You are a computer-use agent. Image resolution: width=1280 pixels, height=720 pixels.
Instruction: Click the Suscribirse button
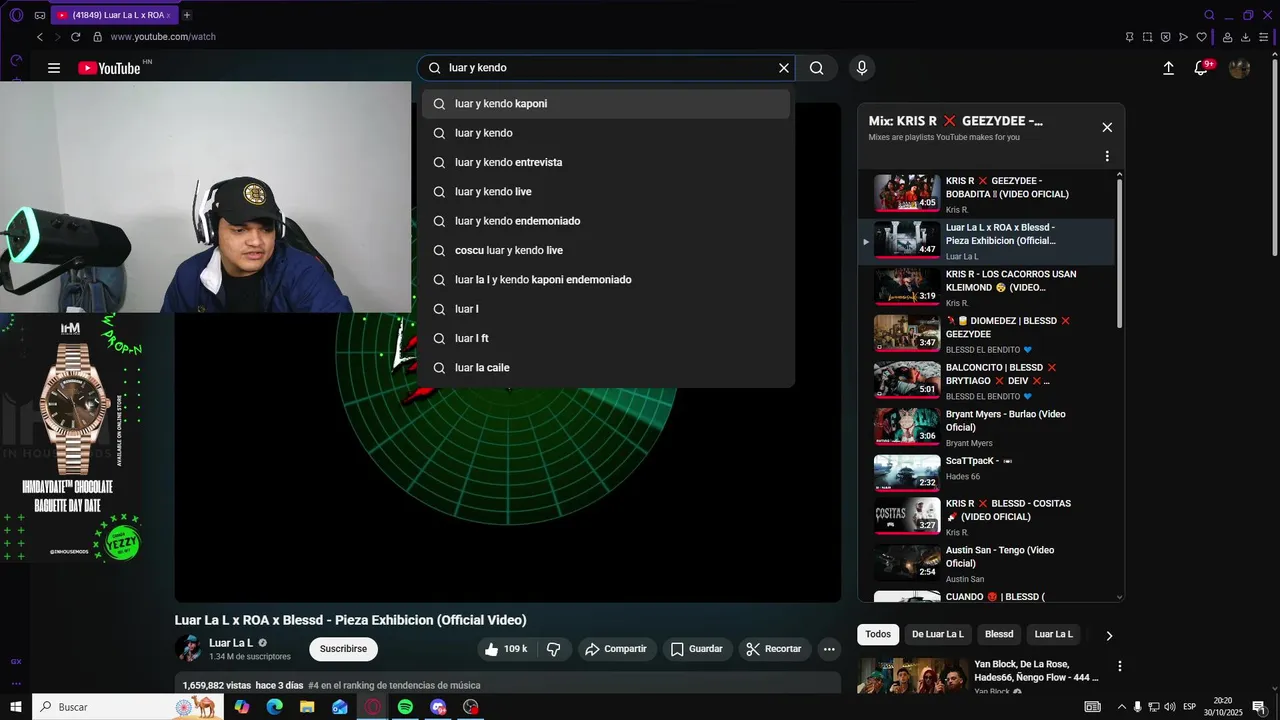click(343, 649)
